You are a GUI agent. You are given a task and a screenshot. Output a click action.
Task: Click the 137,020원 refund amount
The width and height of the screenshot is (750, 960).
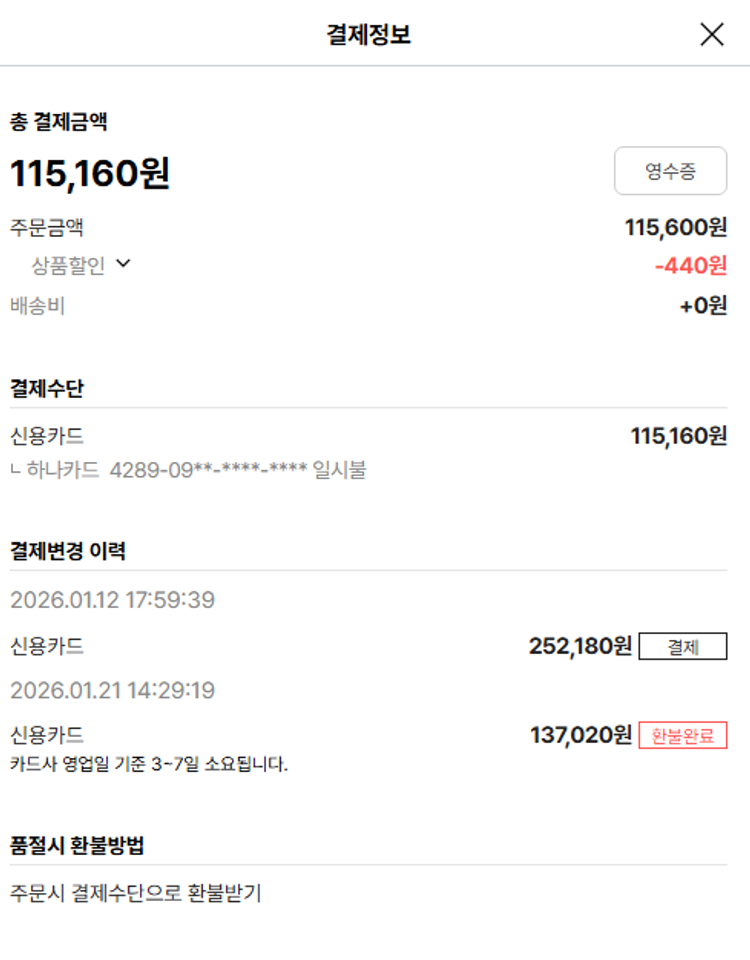click(x=580, y=736)
